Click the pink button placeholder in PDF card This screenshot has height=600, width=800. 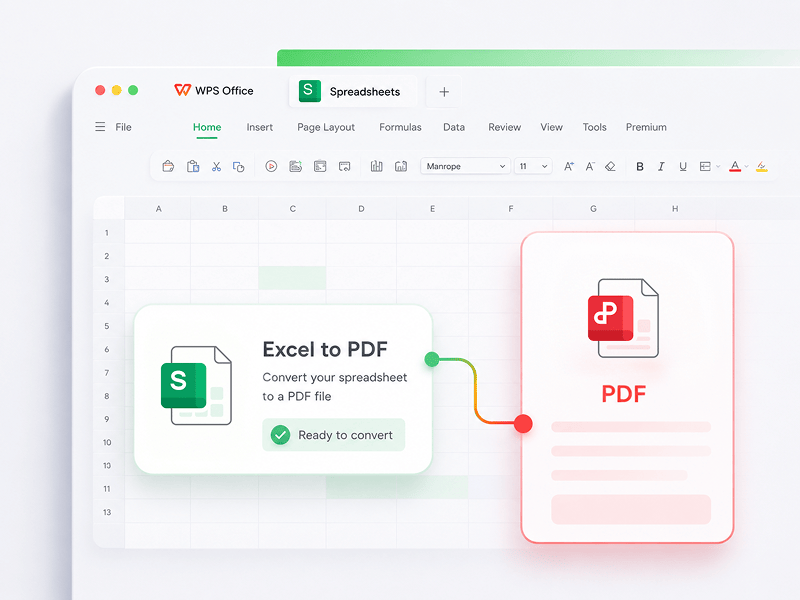(x=631, y=509)
